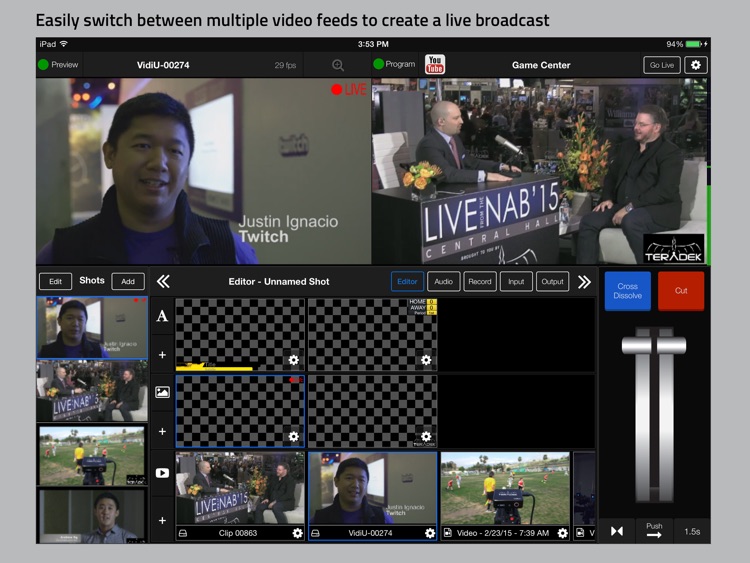Click the storage icon beside VidiU-00274 label
The image size is (750, 563).
(x=315, y=533)
